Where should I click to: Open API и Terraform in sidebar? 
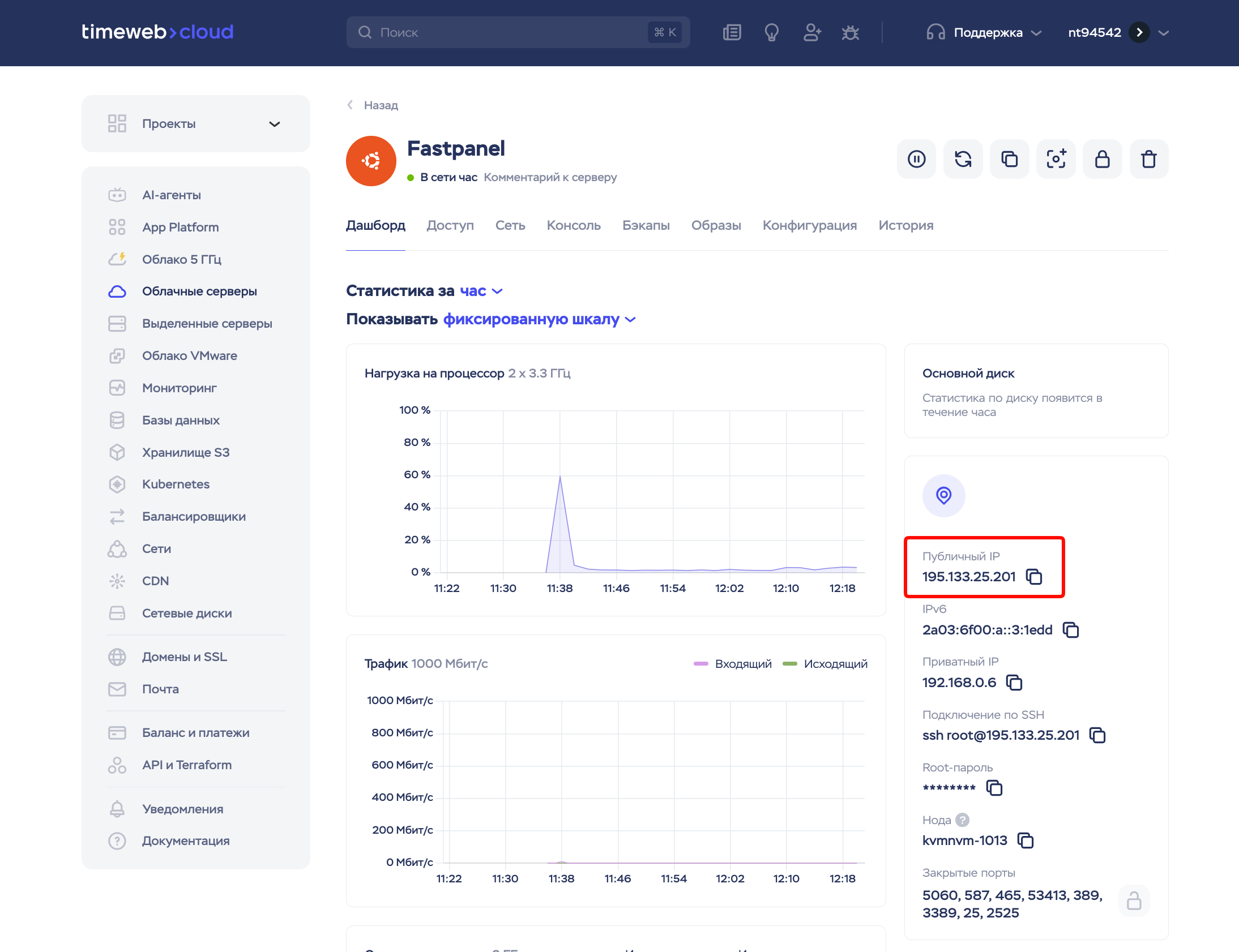coord(195,765)
